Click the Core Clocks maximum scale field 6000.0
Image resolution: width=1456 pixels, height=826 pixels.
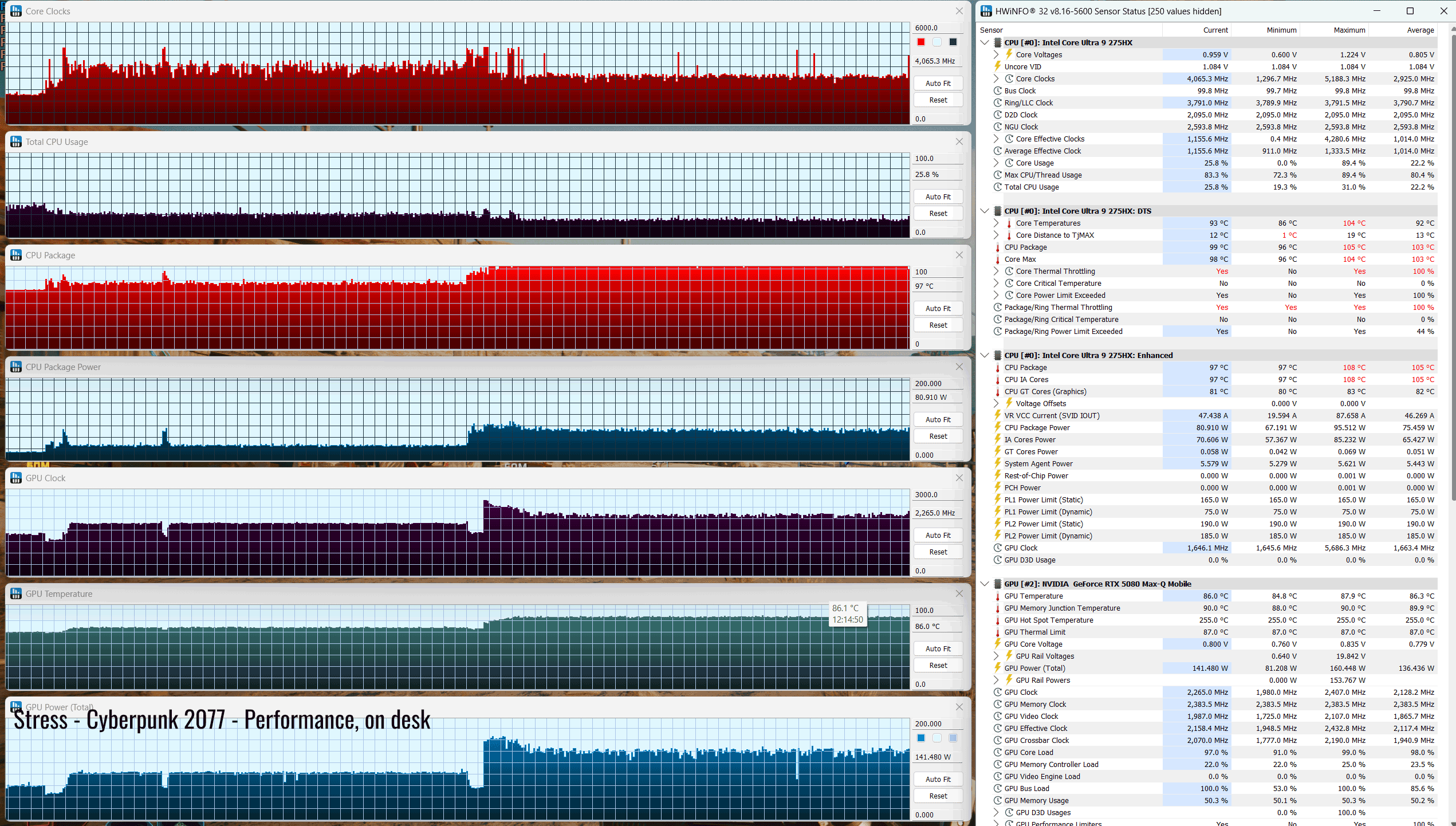point(938,27)
